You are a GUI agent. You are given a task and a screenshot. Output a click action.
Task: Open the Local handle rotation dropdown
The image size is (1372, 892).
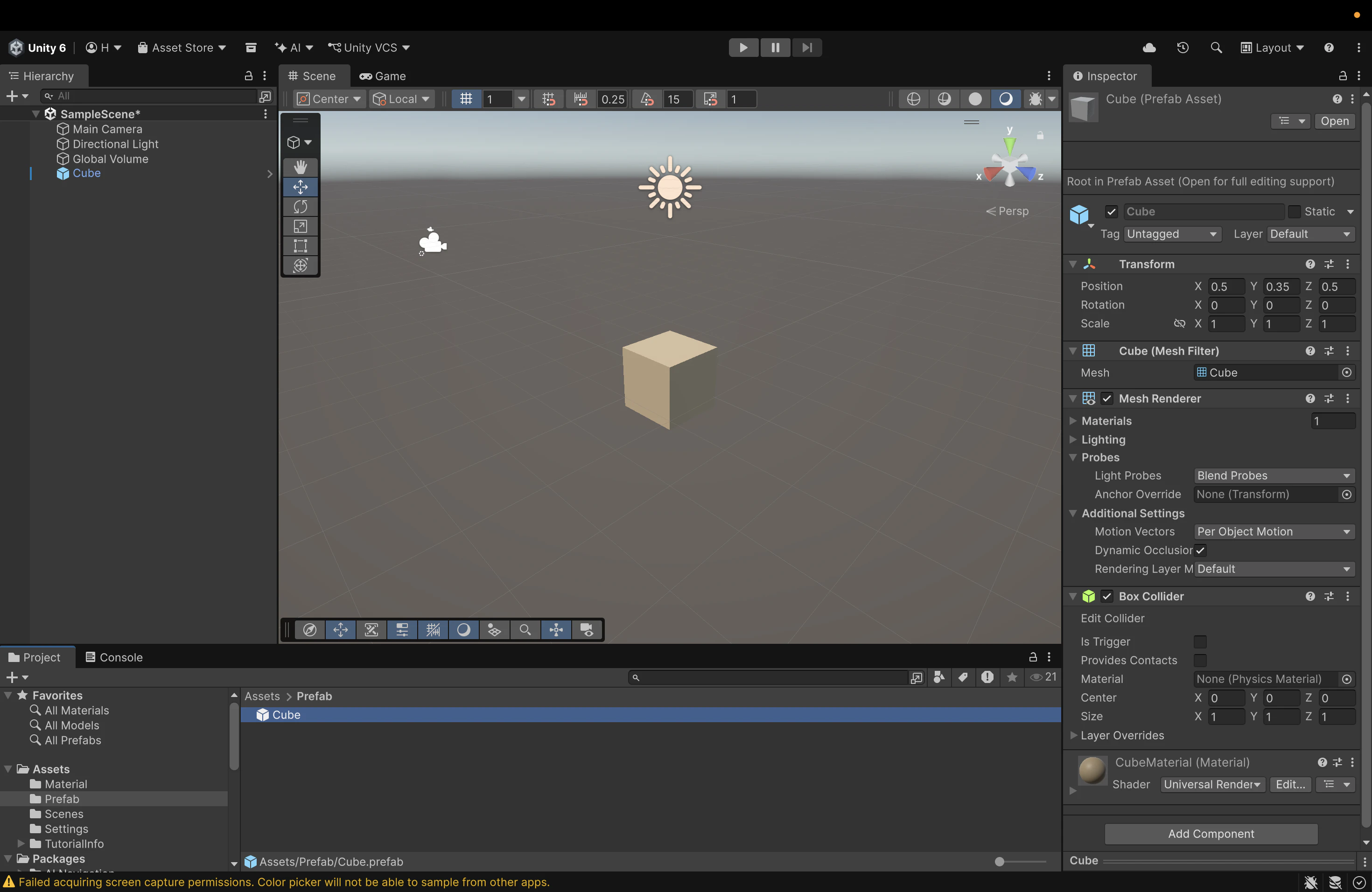(x=402, y=99)
